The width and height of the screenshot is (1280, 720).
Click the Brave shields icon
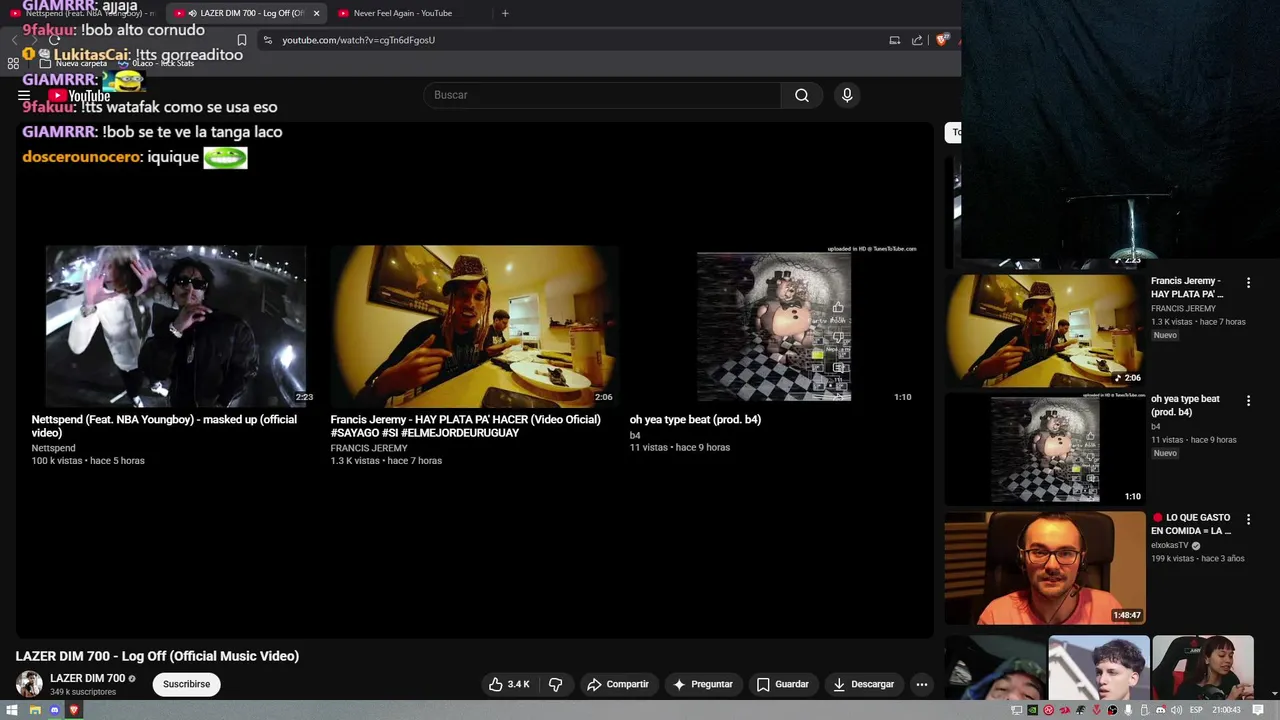point(942,40)
